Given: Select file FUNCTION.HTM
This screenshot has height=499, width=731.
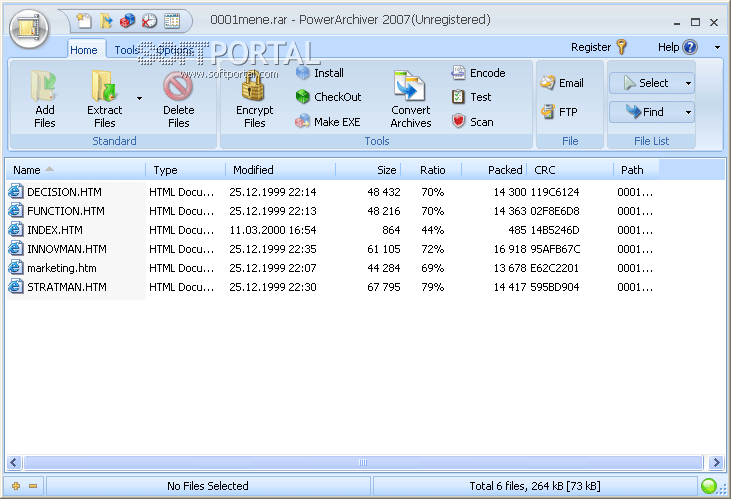Looking at the screenshot, I should click(66, 211).
